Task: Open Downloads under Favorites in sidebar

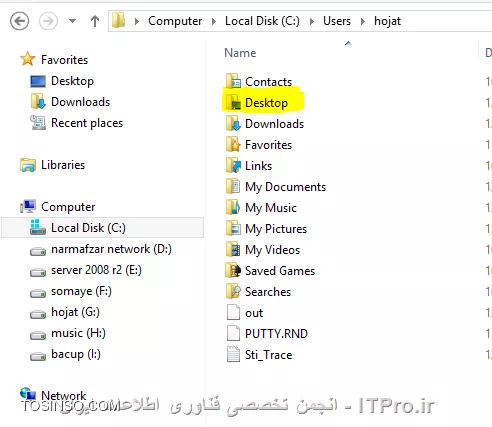Action: click(x=80, y=102)
